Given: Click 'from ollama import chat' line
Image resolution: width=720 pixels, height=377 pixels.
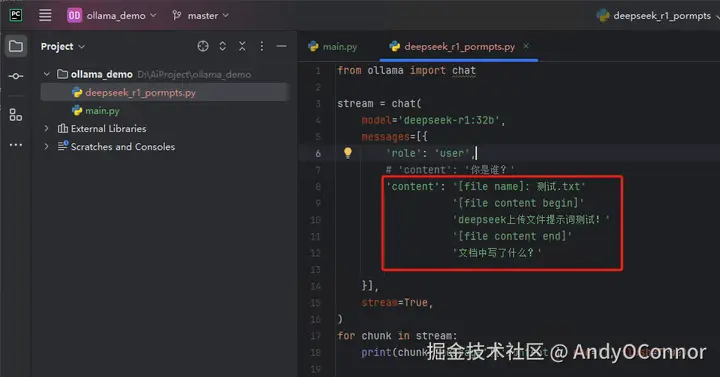Looking at the screenshot, I should [x=406, y=70].
